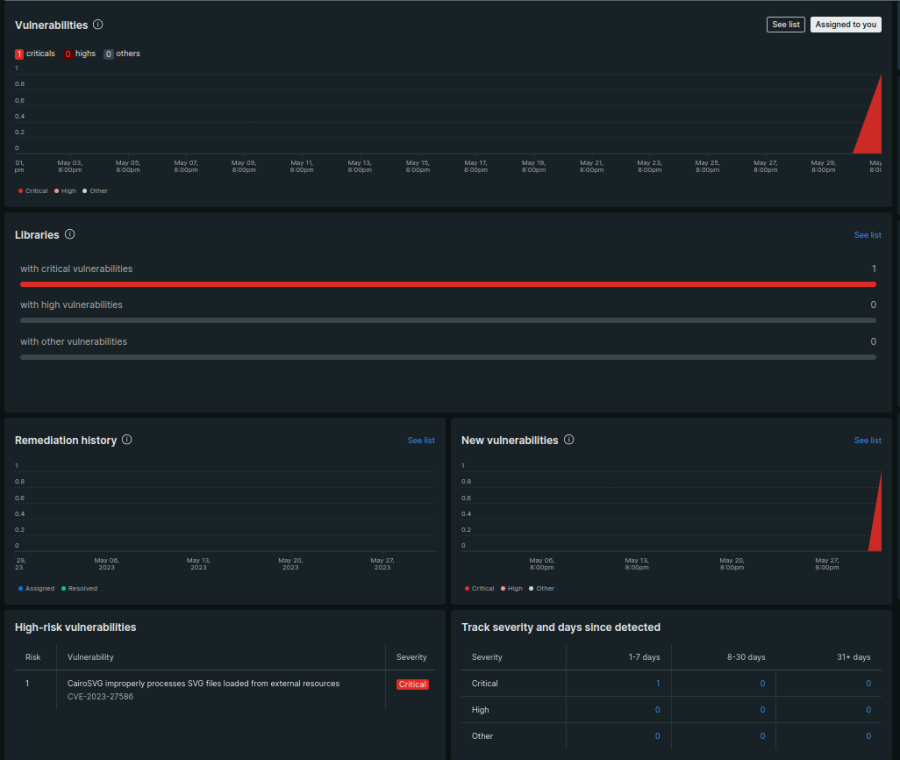Image resolution: width=900 pixels, height=760 pixels.
Task: Click the red Critical severity badge
Action: (412, 684)
